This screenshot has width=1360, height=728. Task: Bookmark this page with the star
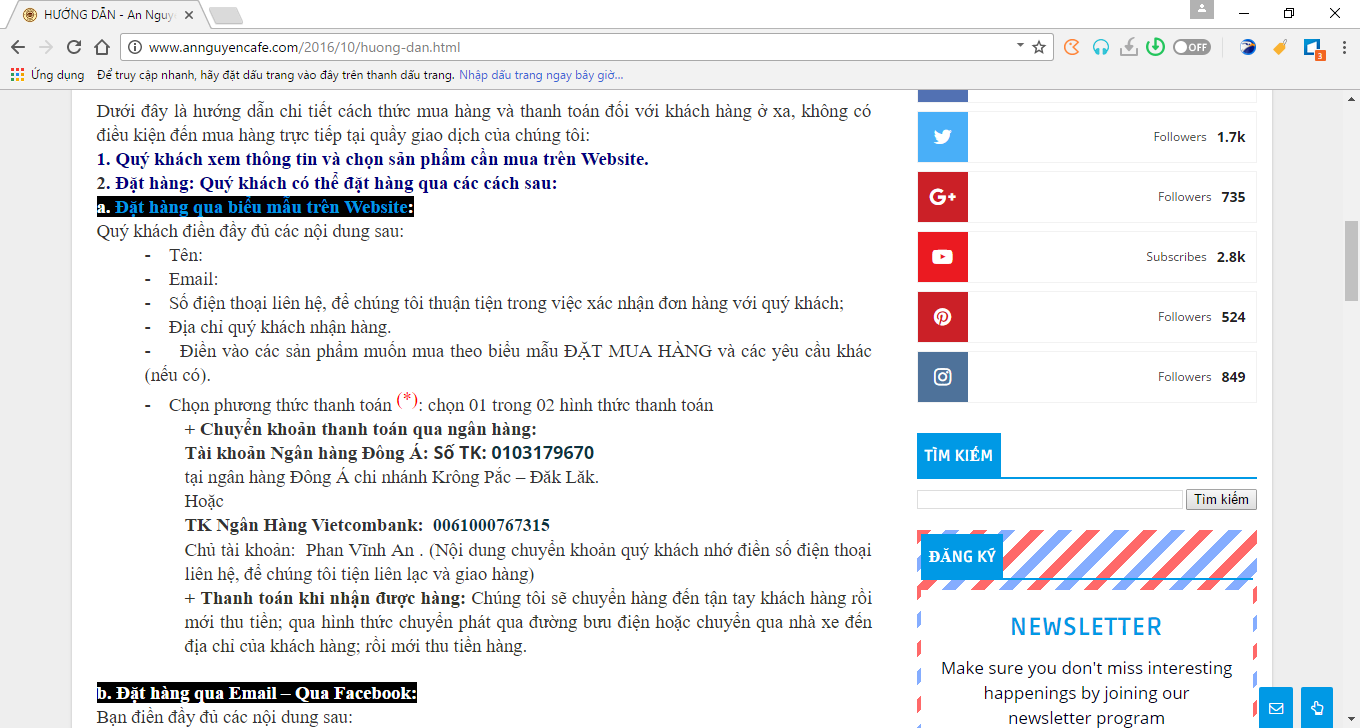point(1039,47)
